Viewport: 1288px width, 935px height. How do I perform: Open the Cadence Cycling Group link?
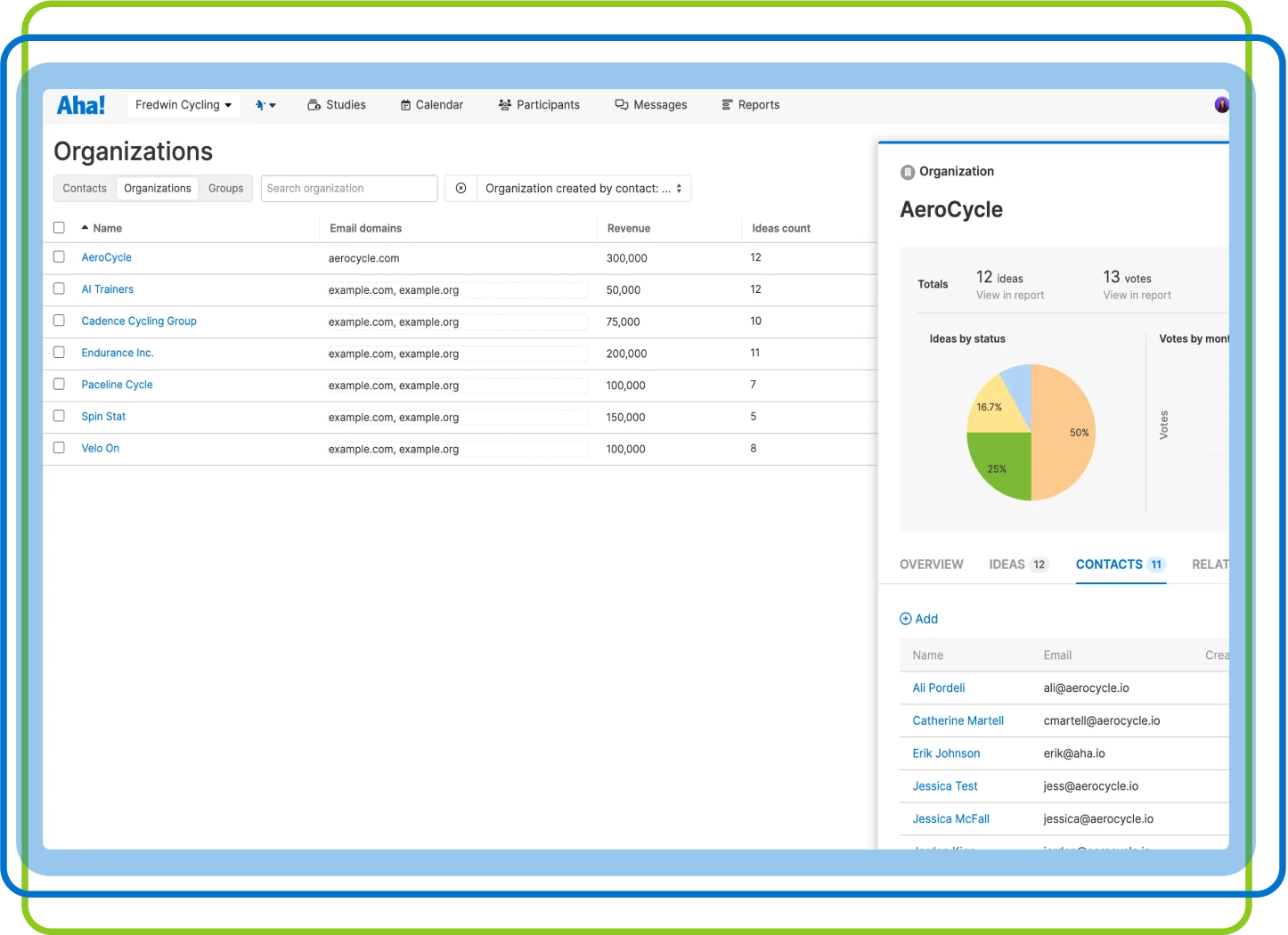(139, 321)
